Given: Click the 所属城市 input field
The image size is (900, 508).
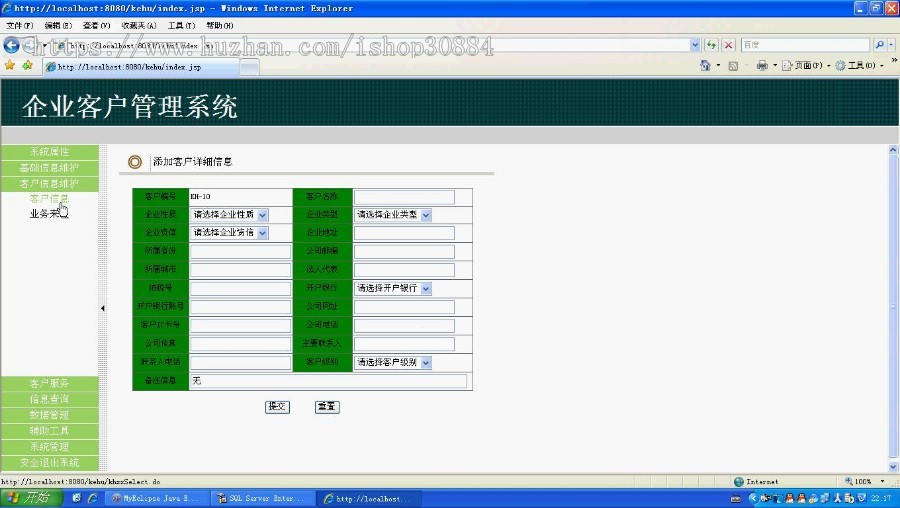Looking at the screenshot, I should click(240, 270).
